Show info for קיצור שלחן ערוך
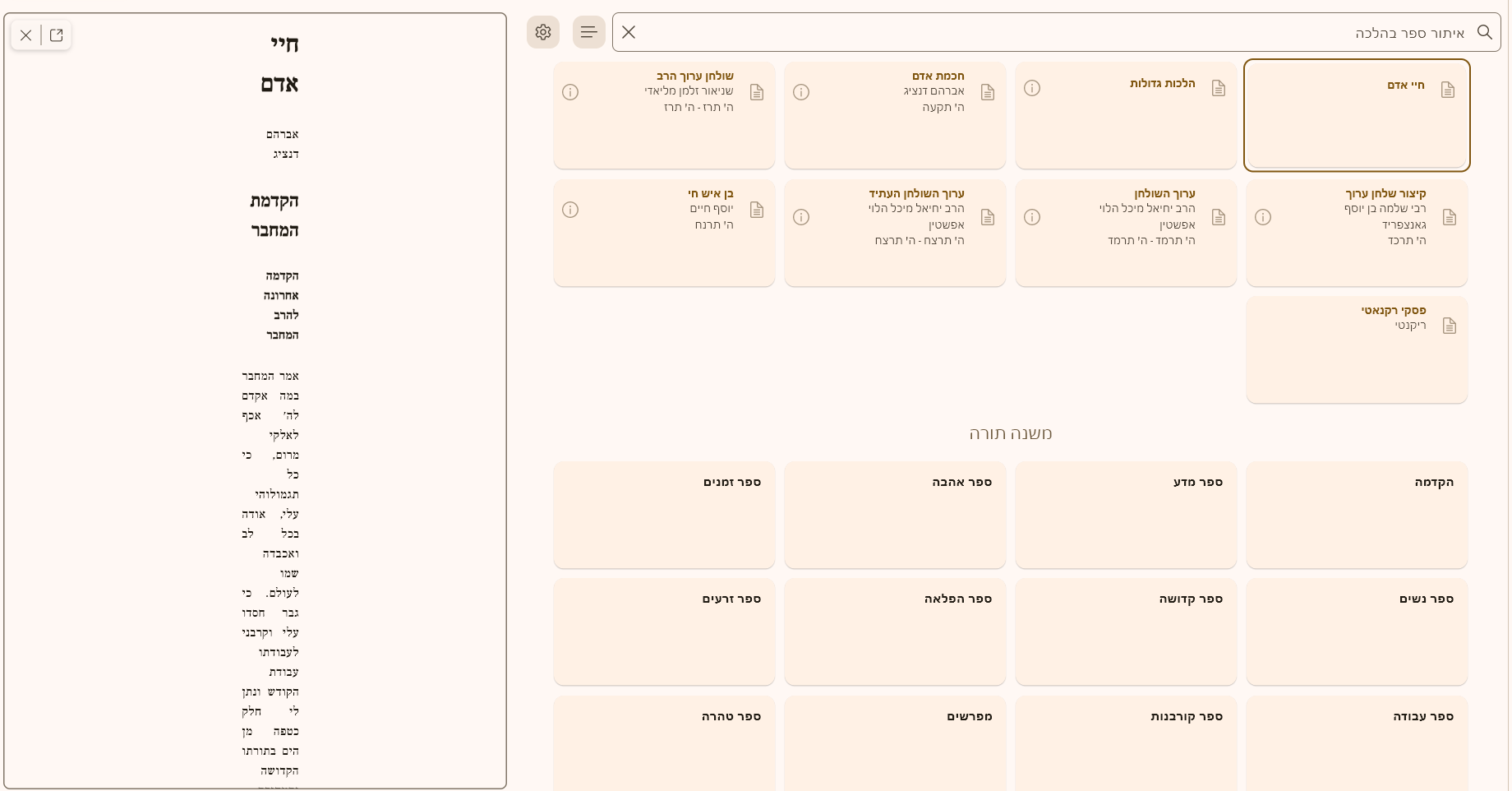 (1263, 217)
